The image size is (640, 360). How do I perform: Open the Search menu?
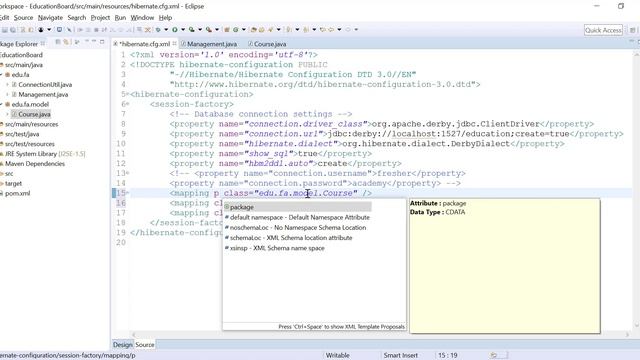point(77,18)
